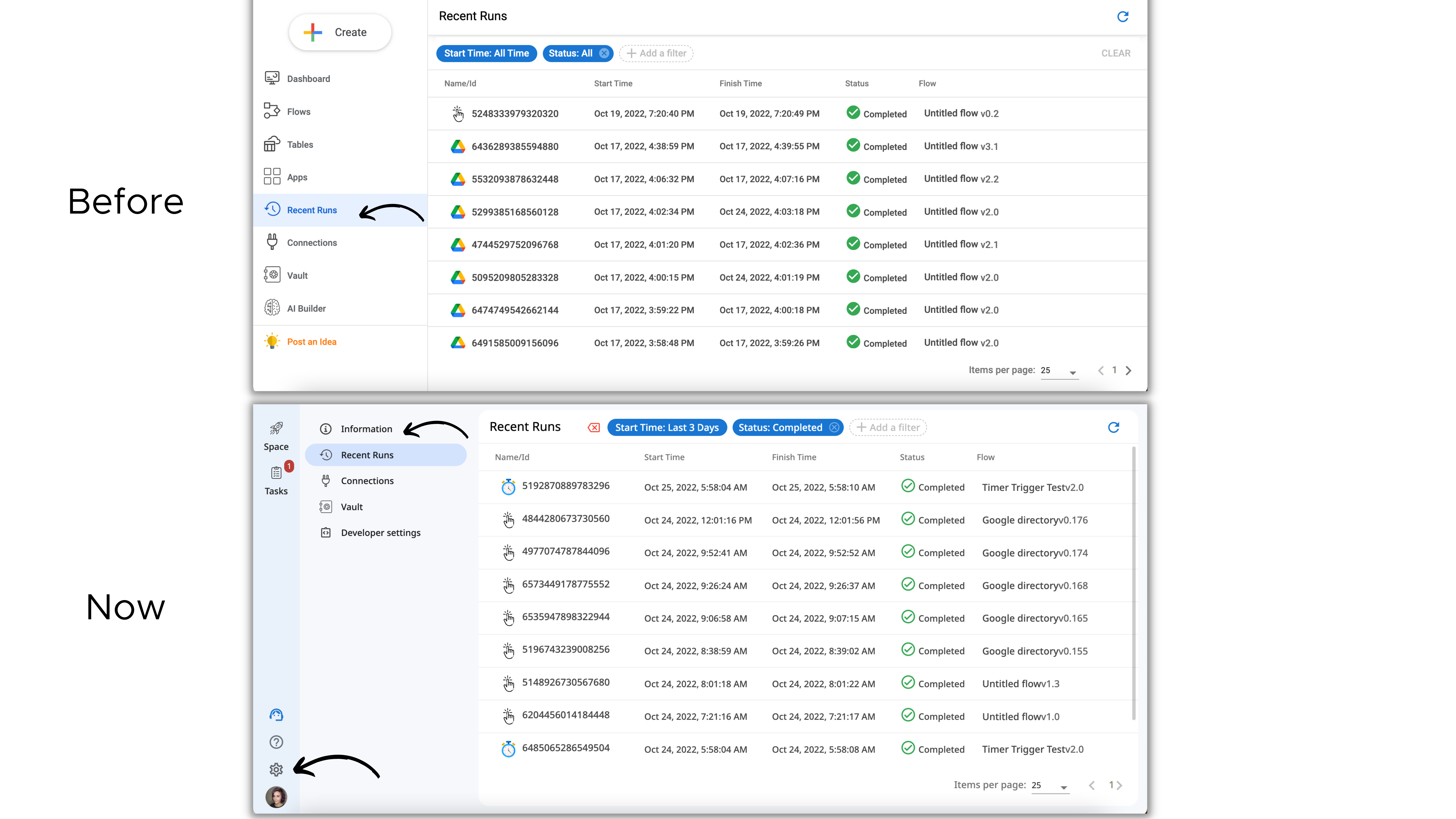Click refresh icon in top Recent Runs
The height and width of the screenshot is (819, 1456).
coord(1123,16)
